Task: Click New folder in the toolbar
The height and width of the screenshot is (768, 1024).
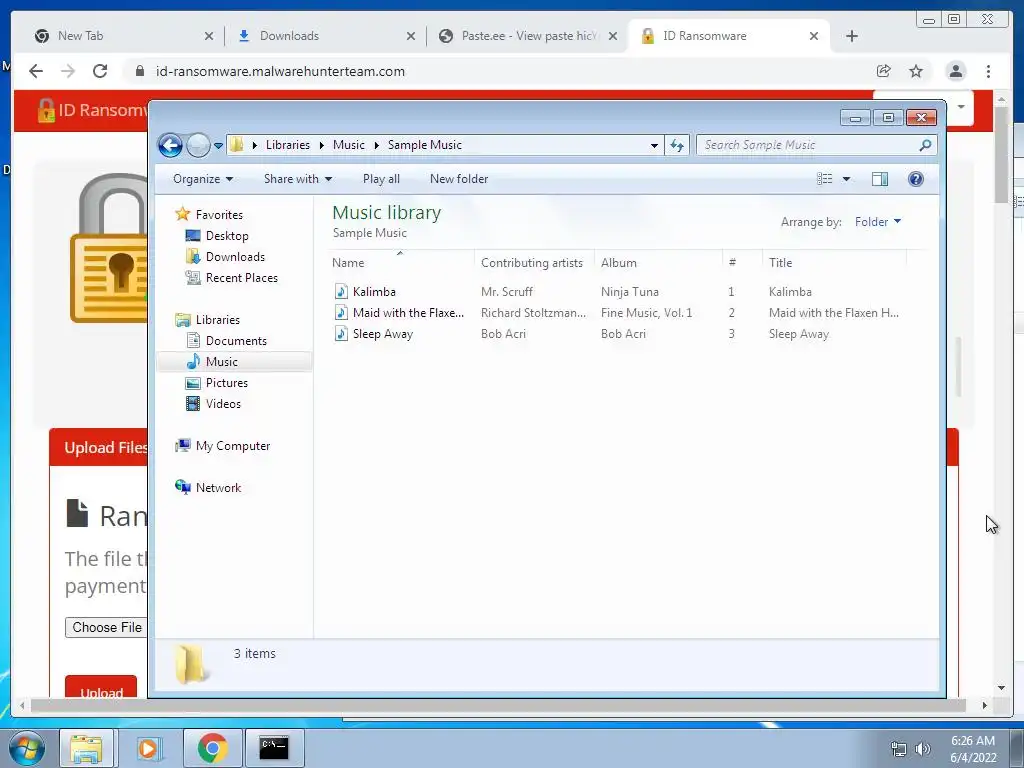Action: coord(459,179)
